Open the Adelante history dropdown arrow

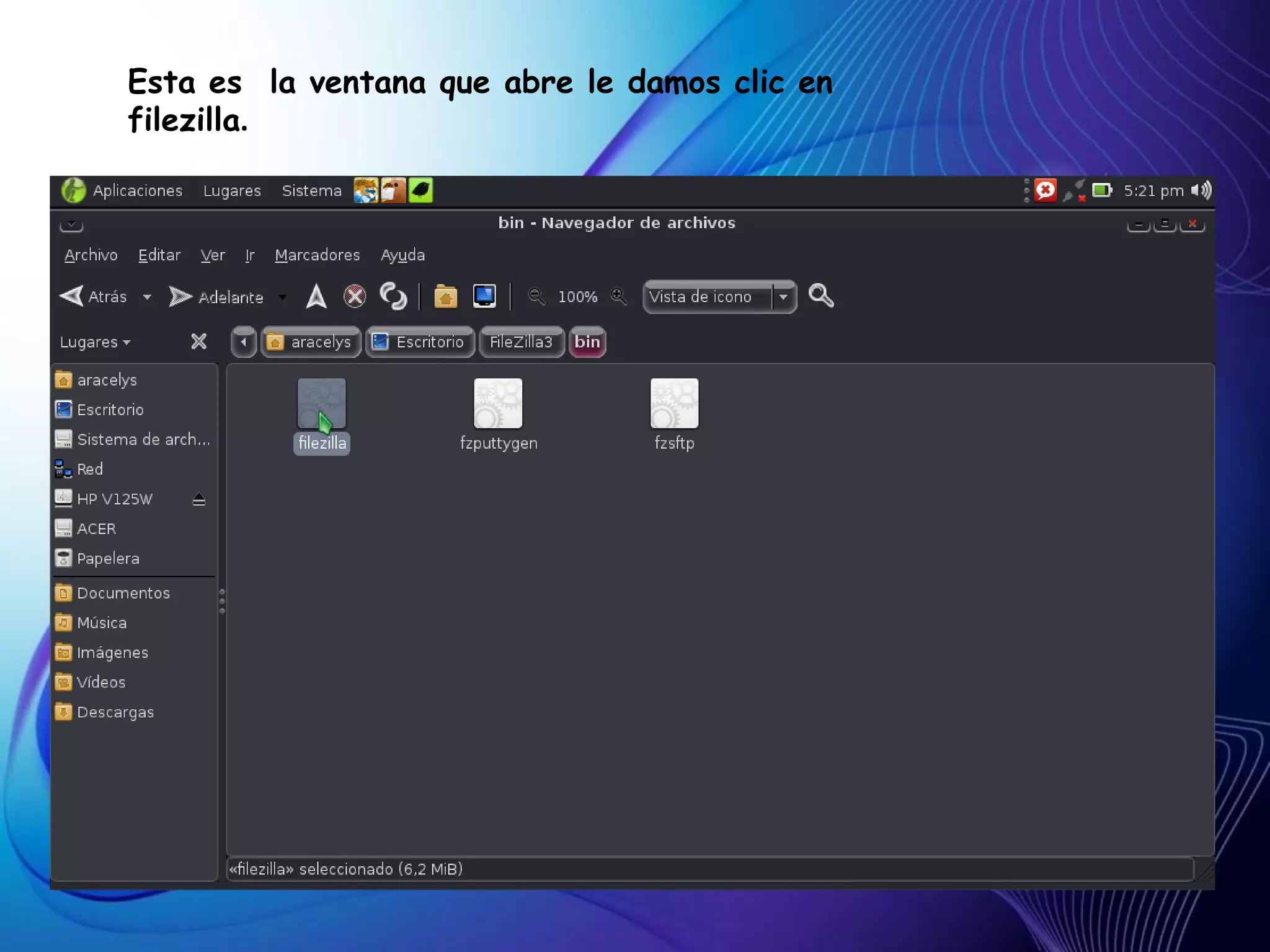[283, 297]
